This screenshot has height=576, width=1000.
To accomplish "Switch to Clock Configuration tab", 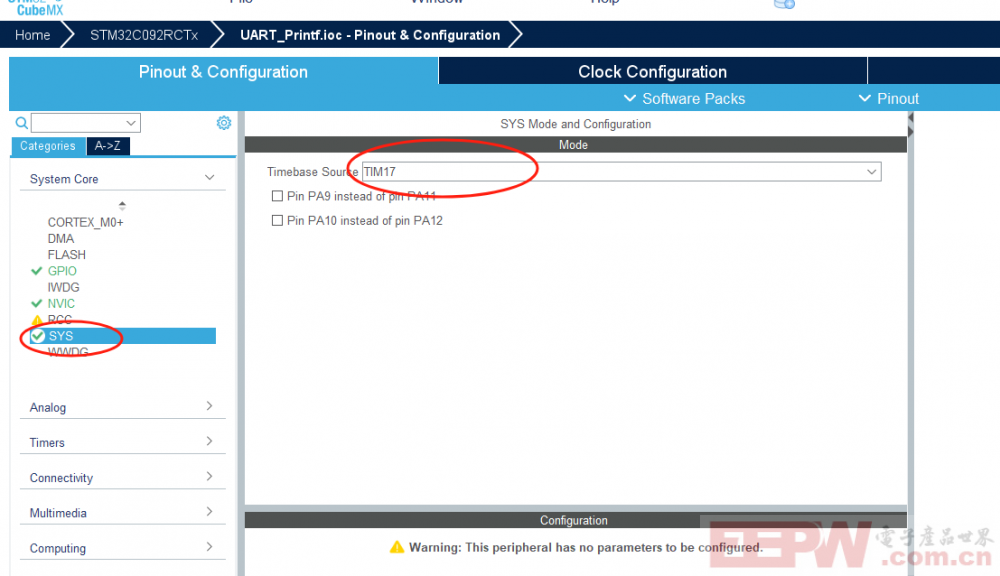I will 652,71.
